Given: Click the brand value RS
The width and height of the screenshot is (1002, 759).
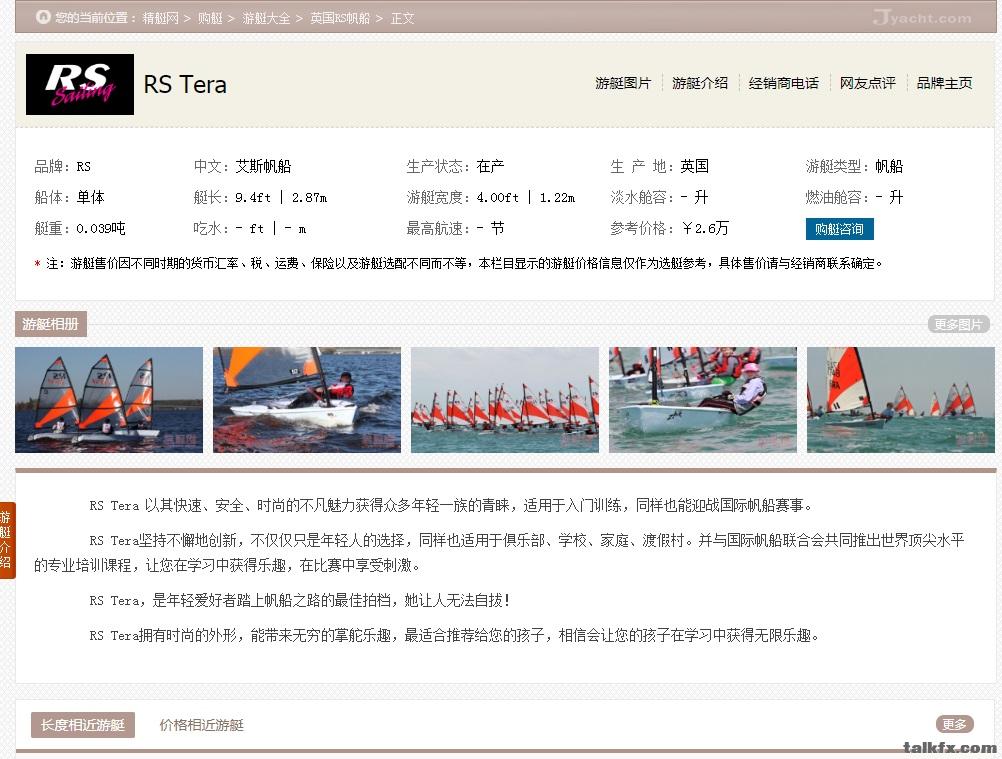Looking at the screenshot, I should (84, 167).
